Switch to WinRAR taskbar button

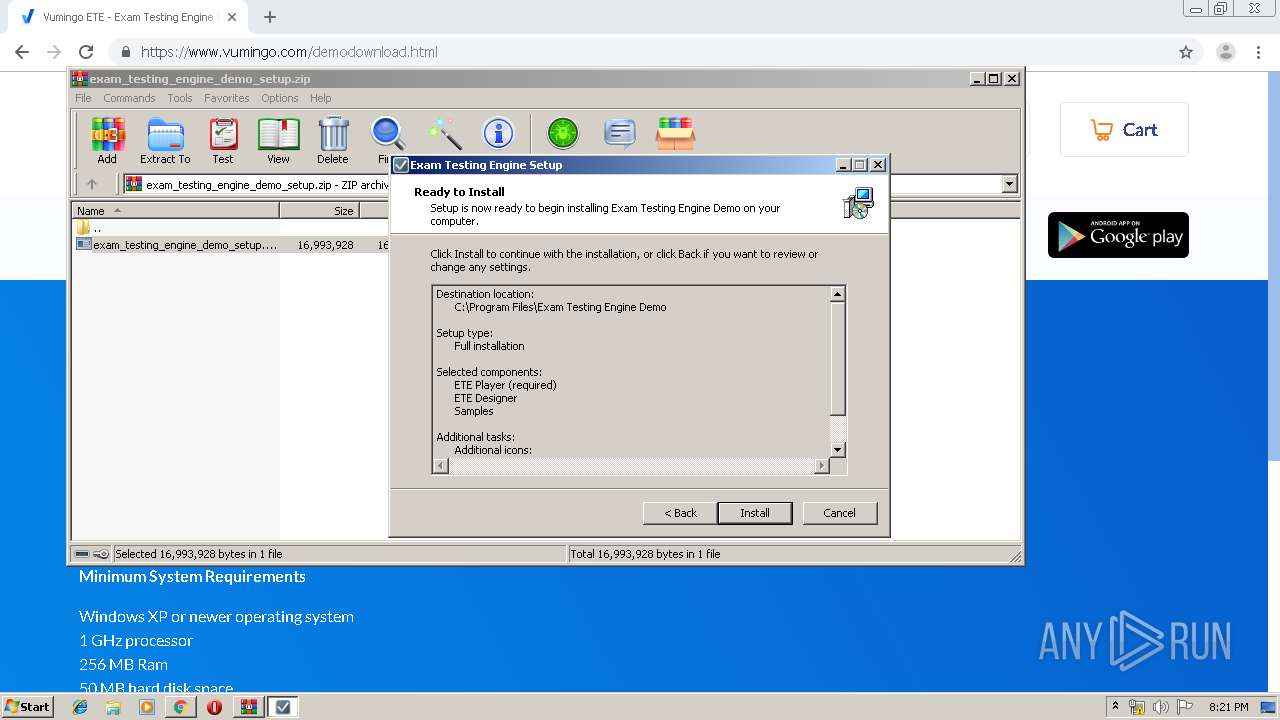coord(248,707)
